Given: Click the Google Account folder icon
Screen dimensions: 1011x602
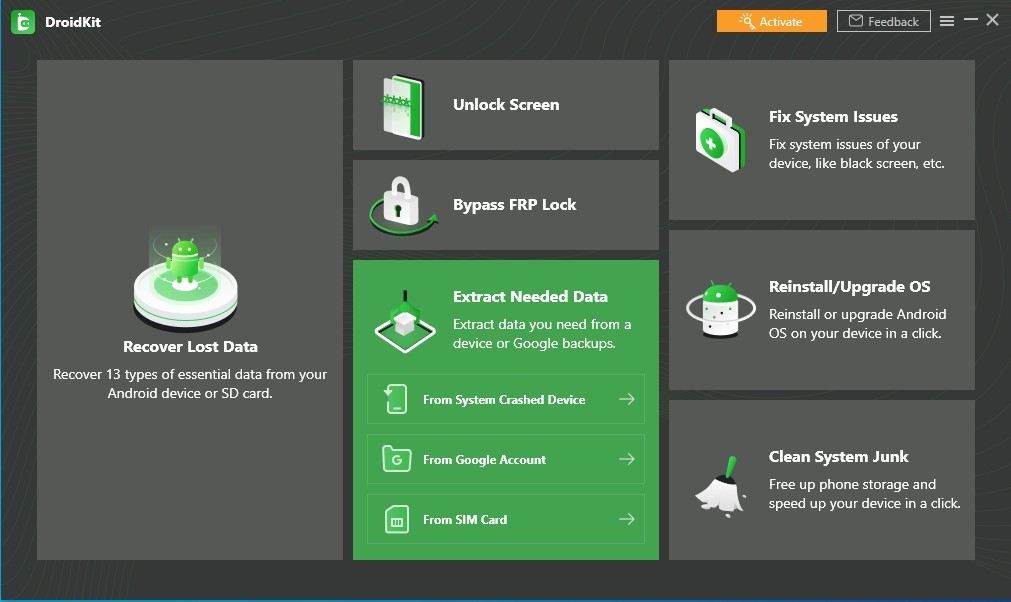Looking at the screenshot, I should pos(397,460).
